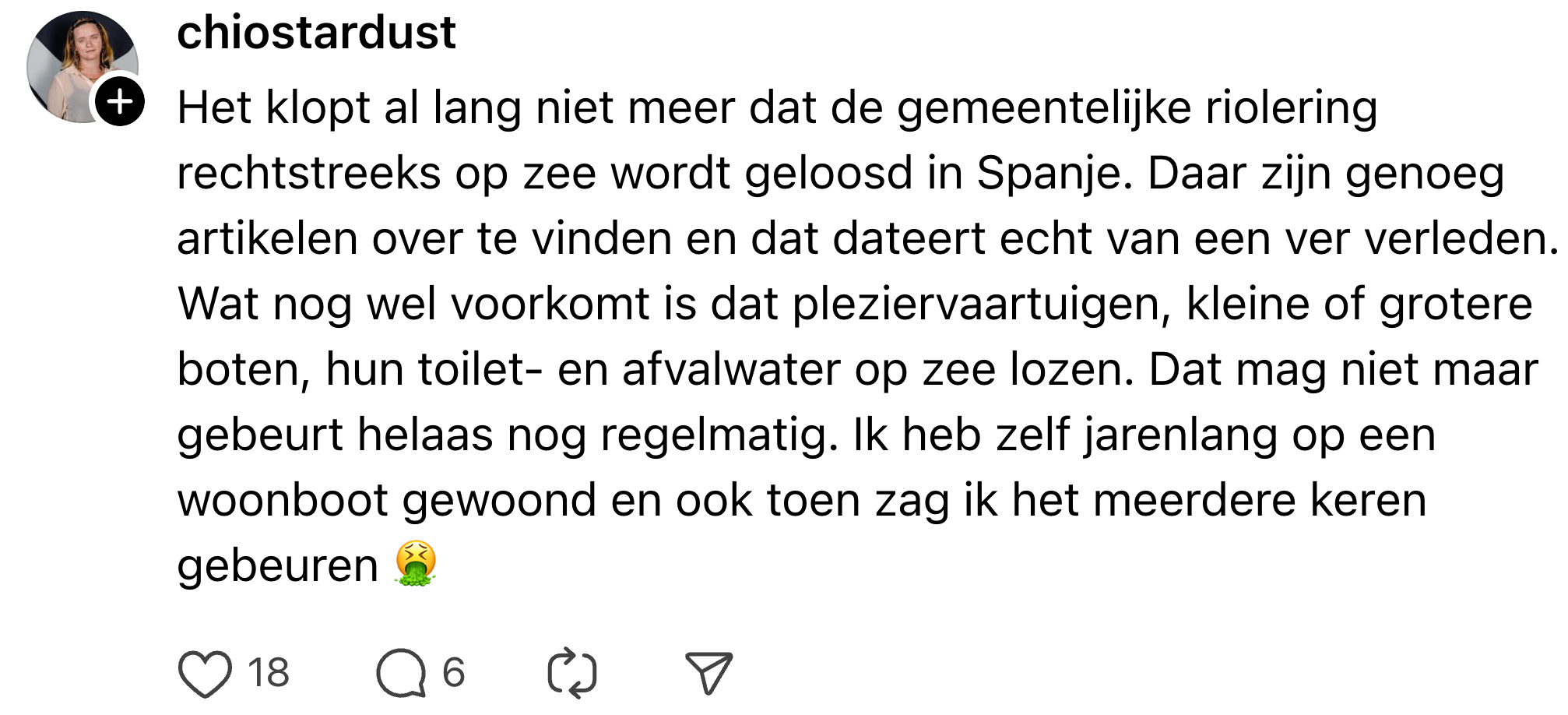Click the word "artikelen" in the post
The width and height of the screenshot is (1568, 715).
coord(267,238)
